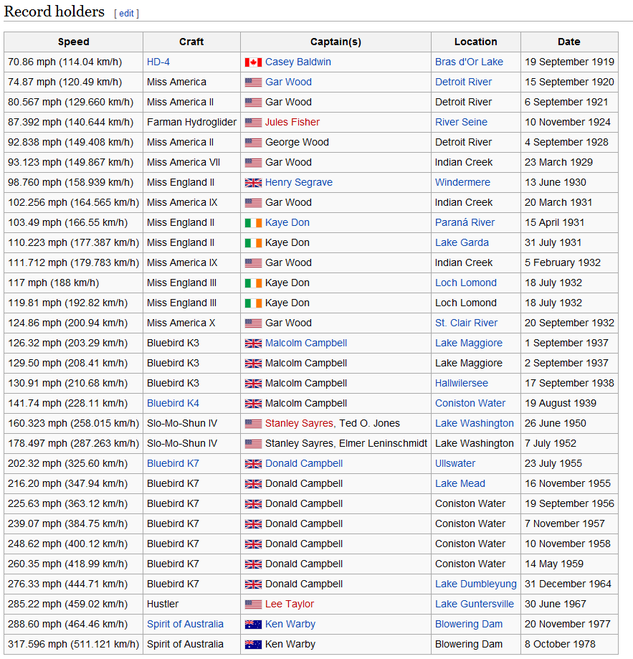Screen dimensions: 633x659
Task: Click the Miss America X cell
Action: [192, 323]
